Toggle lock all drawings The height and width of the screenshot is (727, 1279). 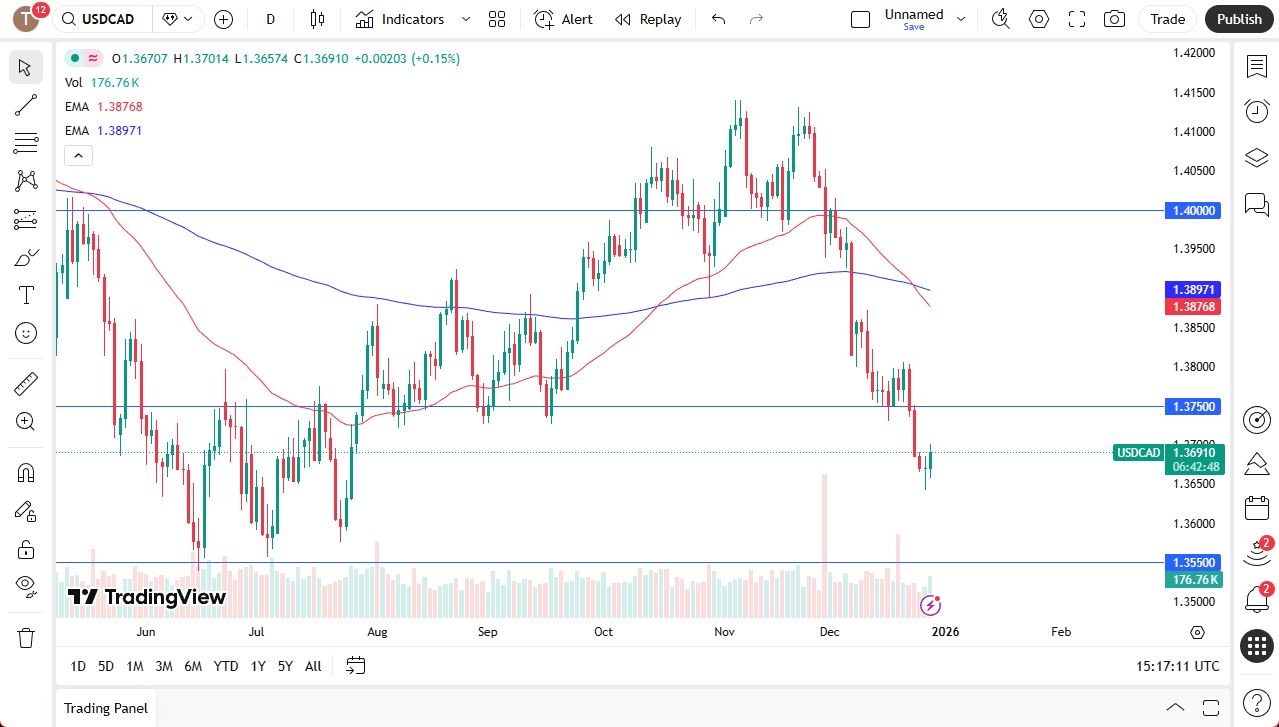click(x=26, y=549)
